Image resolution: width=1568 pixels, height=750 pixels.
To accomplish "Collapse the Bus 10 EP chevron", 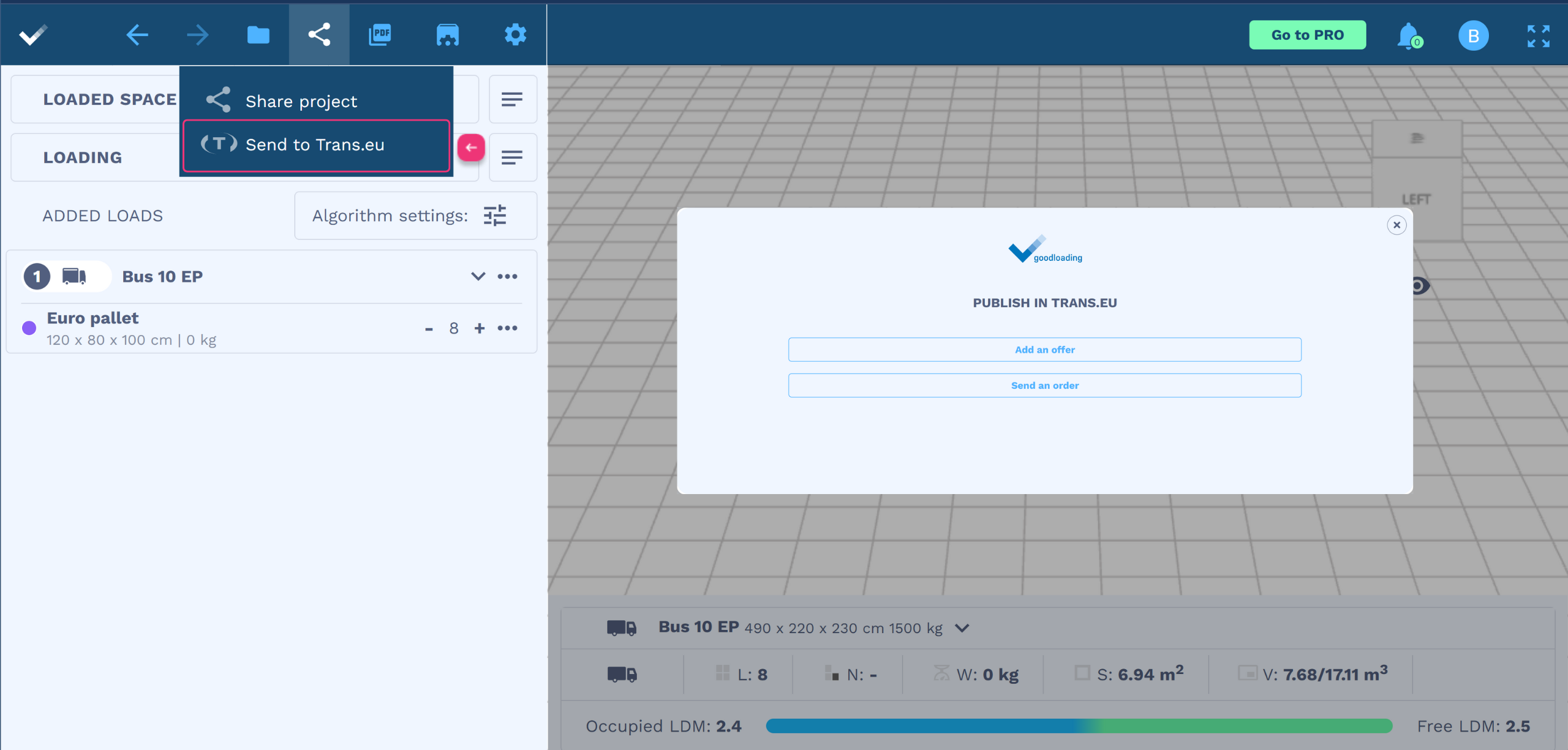I will pos(478,276).
